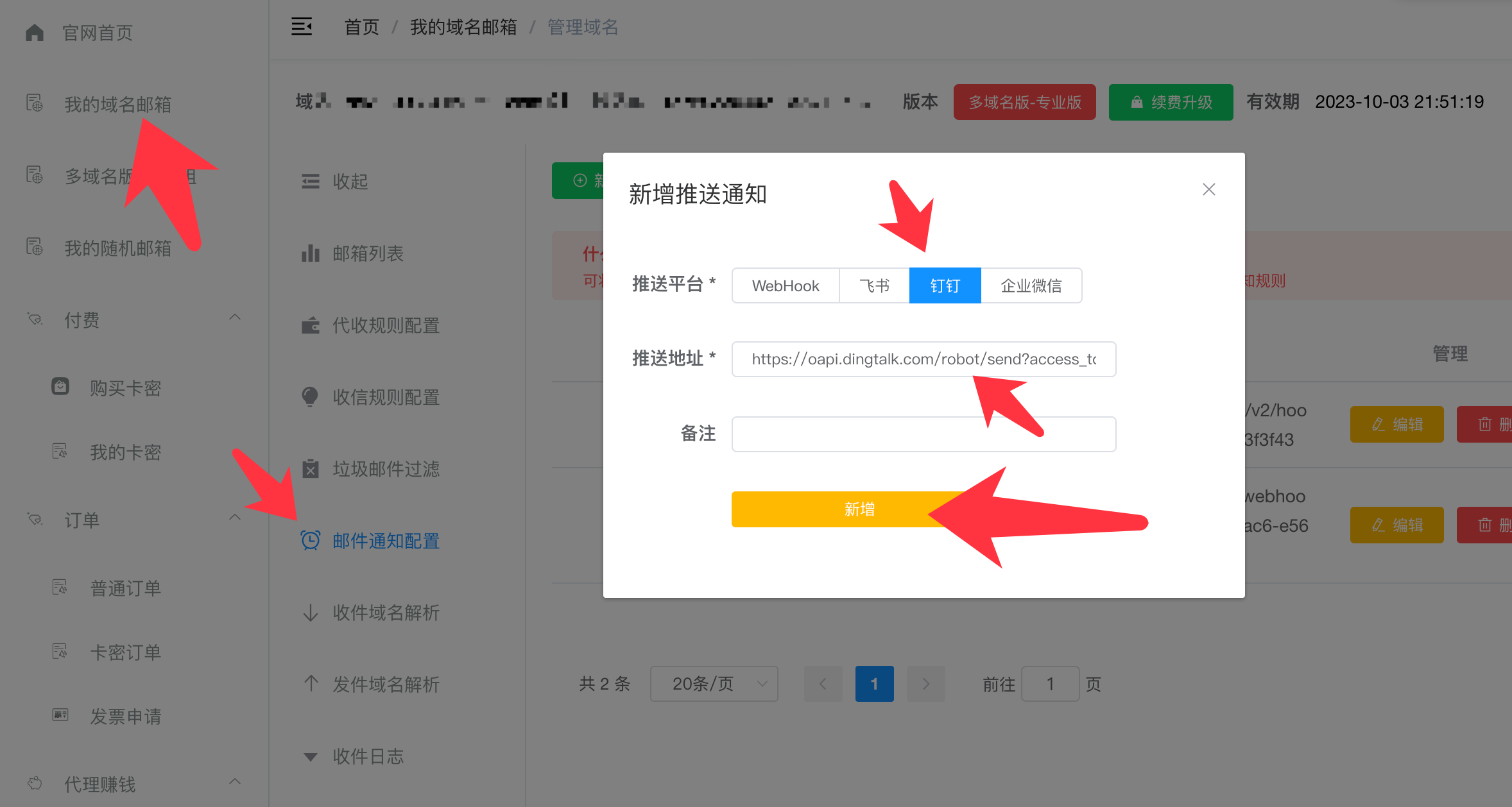This screenshot has width=1512, height=807.
Task: Open 收件日志 menu item
Action: [368, 756]
